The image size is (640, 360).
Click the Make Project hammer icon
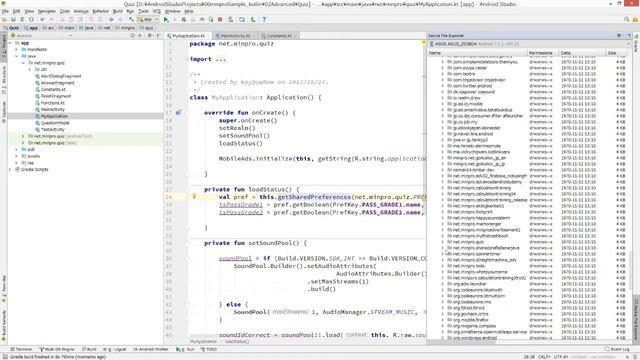tap(131, 20)
